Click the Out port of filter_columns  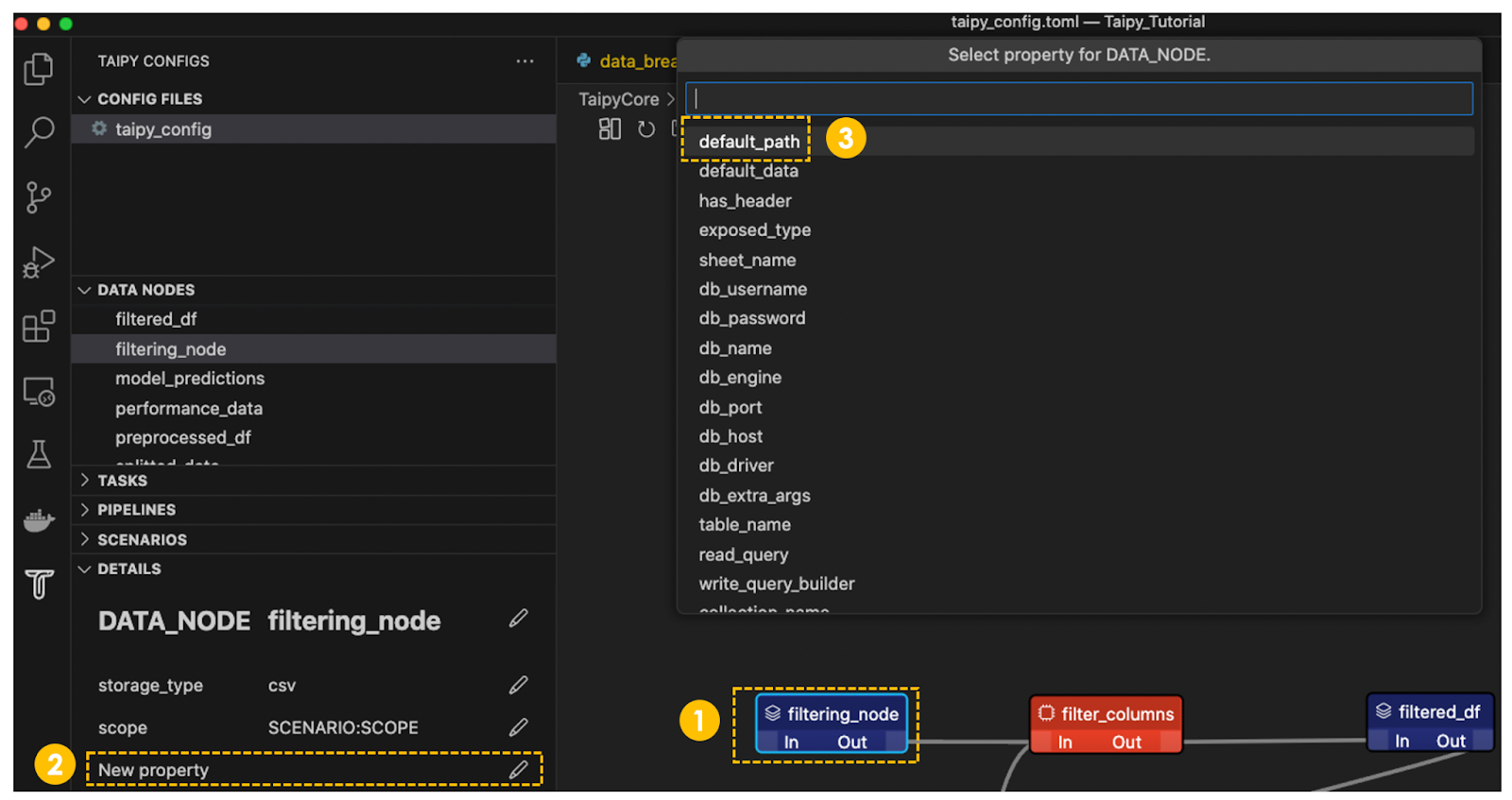pyautogui.click(x=1126, y=742)
